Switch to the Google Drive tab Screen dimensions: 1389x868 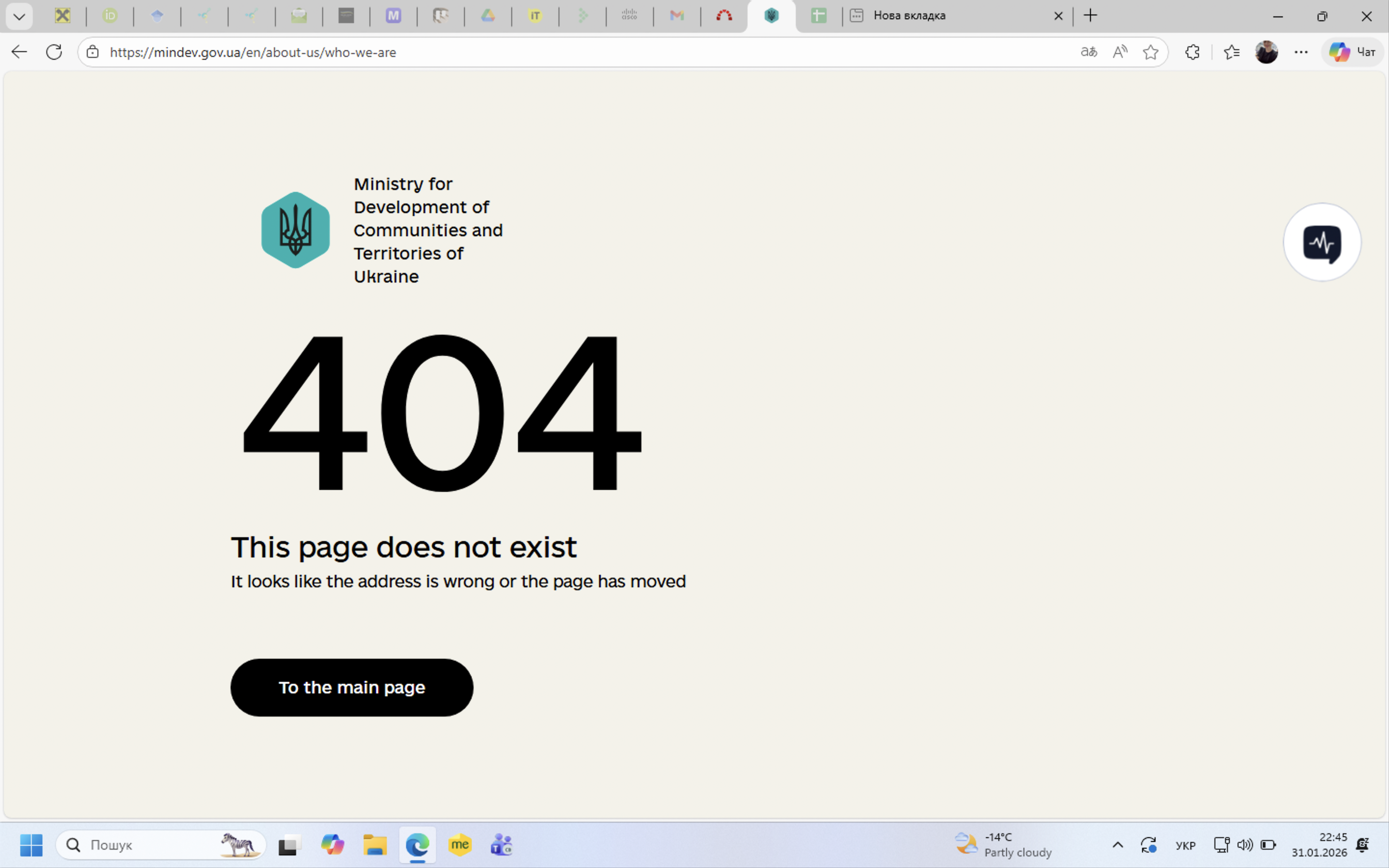pyautogui.click(x=488, y=16)
